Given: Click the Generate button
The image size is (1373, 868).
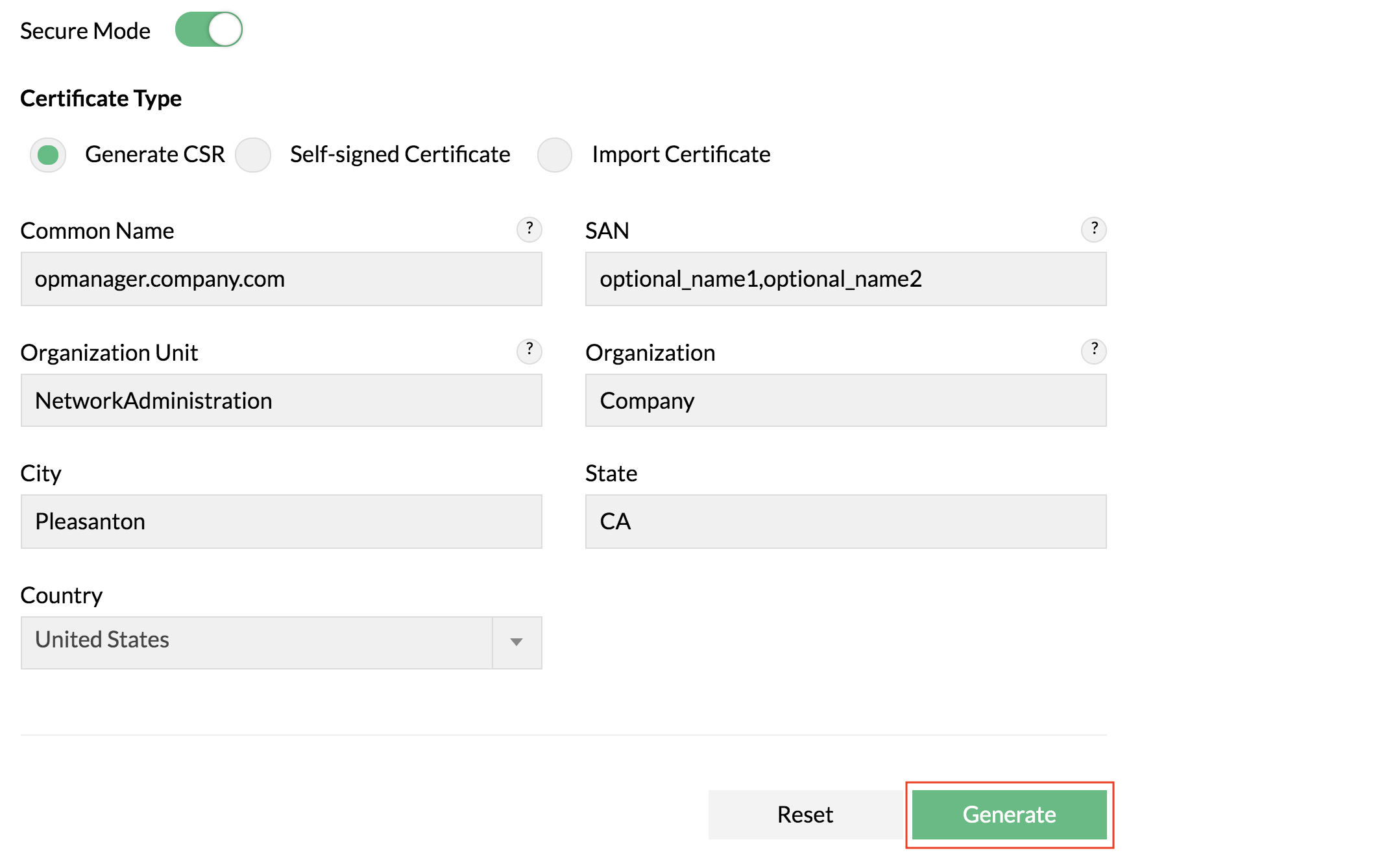Looking at the screenshot, I should 1008,814.
